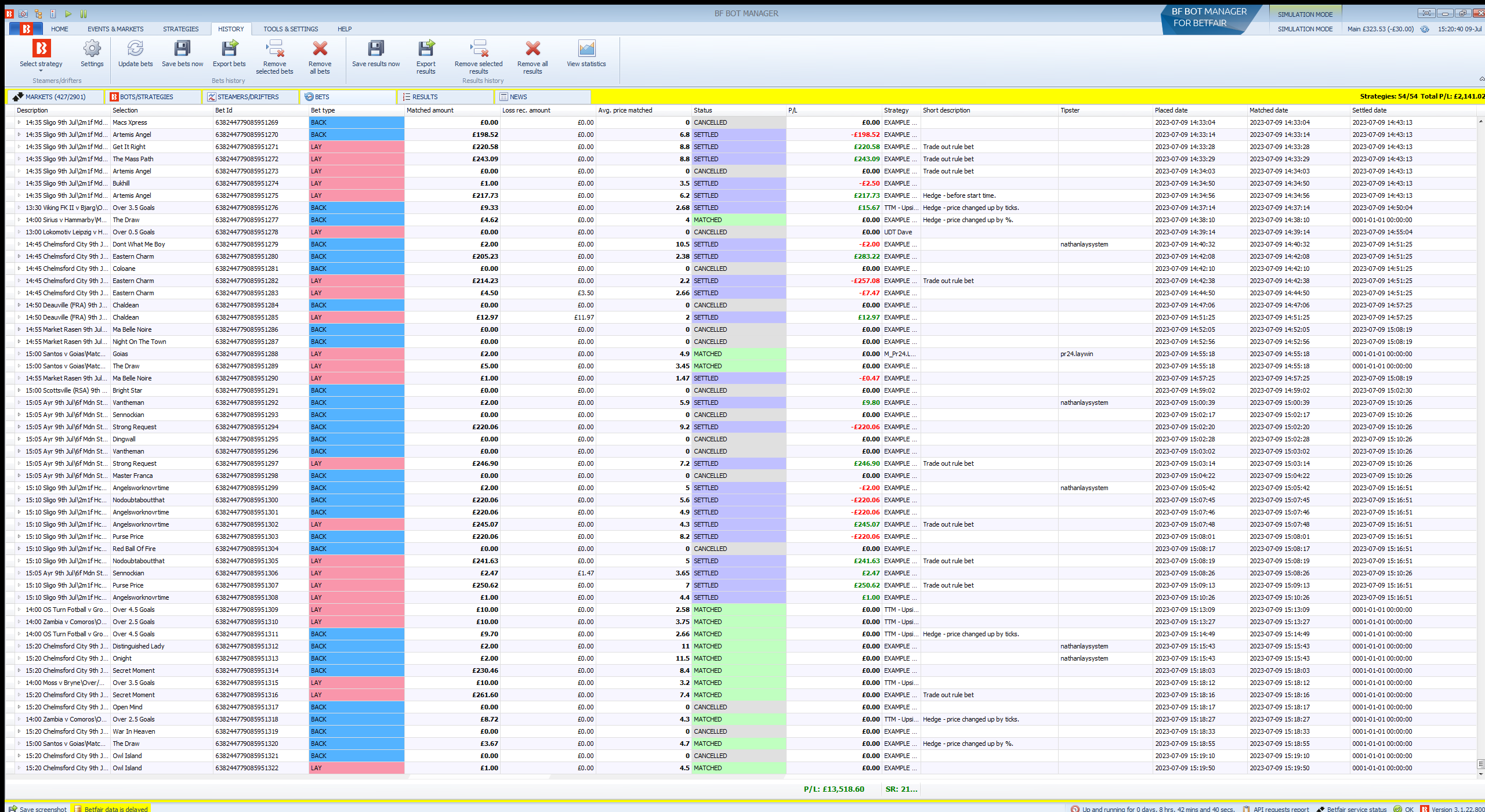Sort by the Description column header
Screen dimensions: 1485x812
[x=63, y=110]
